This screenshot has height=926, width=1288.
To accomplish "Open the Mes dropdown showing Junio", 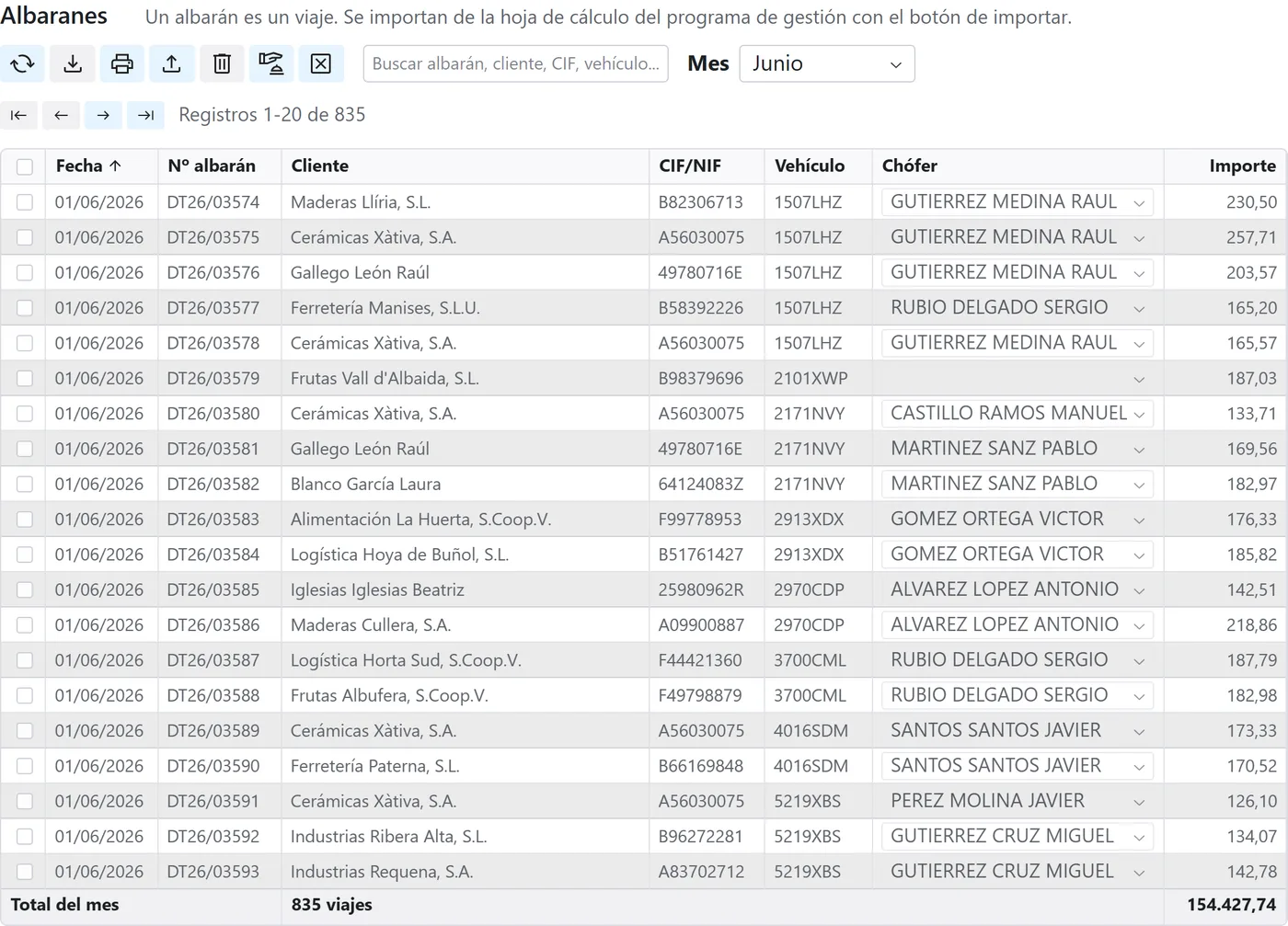I will (x=827, y=63).
